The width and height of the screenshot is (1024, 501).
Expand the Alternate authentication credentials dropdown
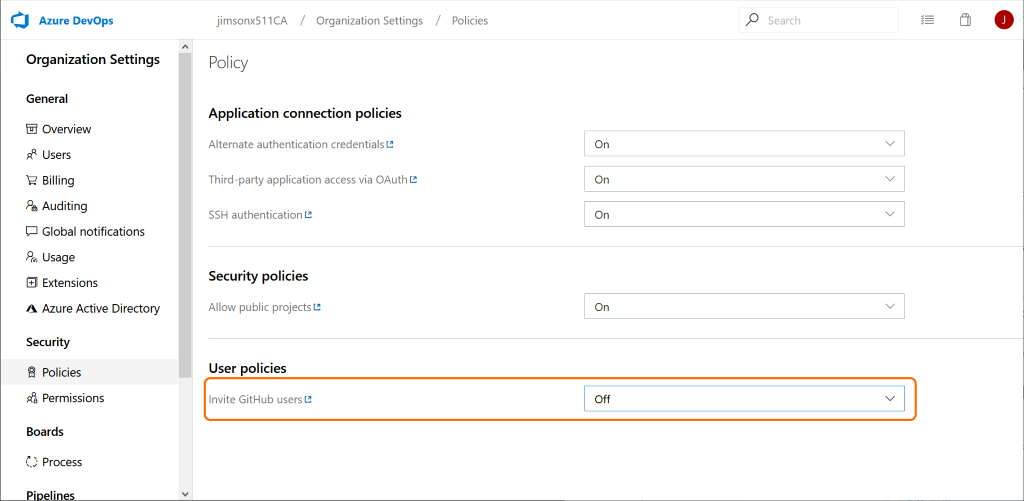coord(743,144)
